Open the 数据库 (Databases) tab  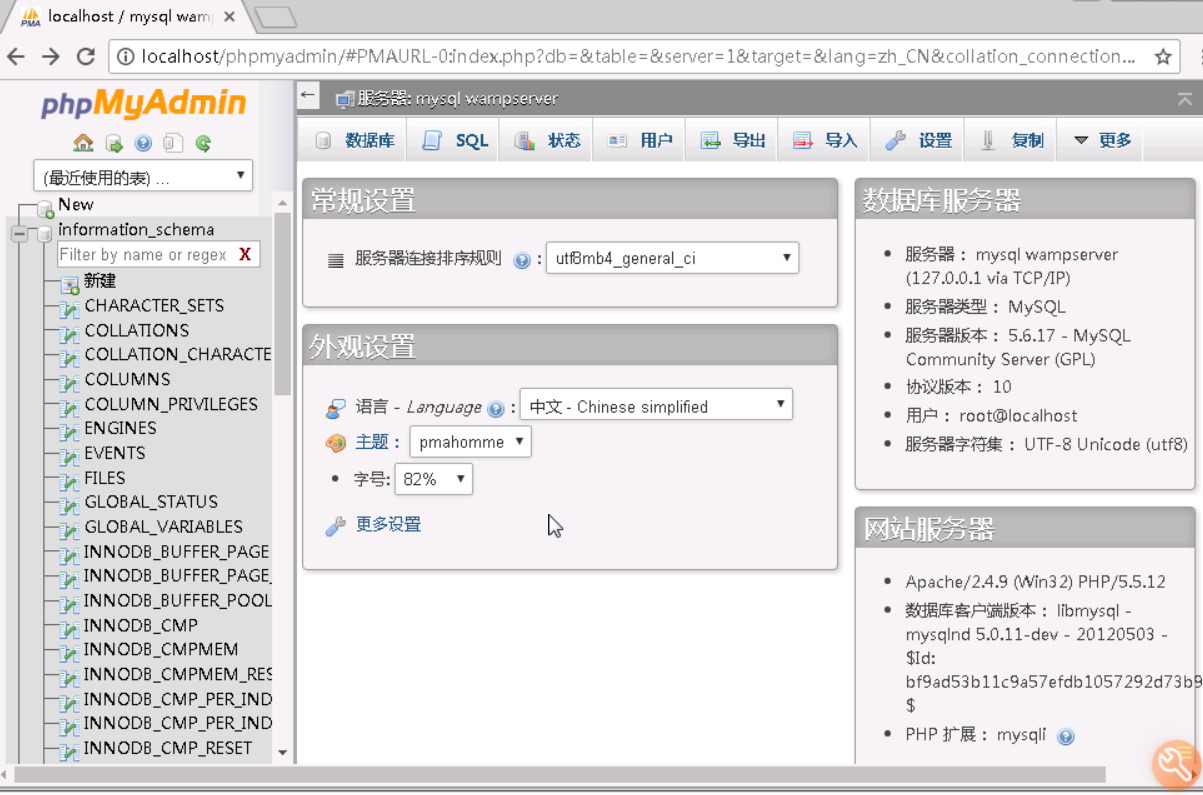pos(354,141)
